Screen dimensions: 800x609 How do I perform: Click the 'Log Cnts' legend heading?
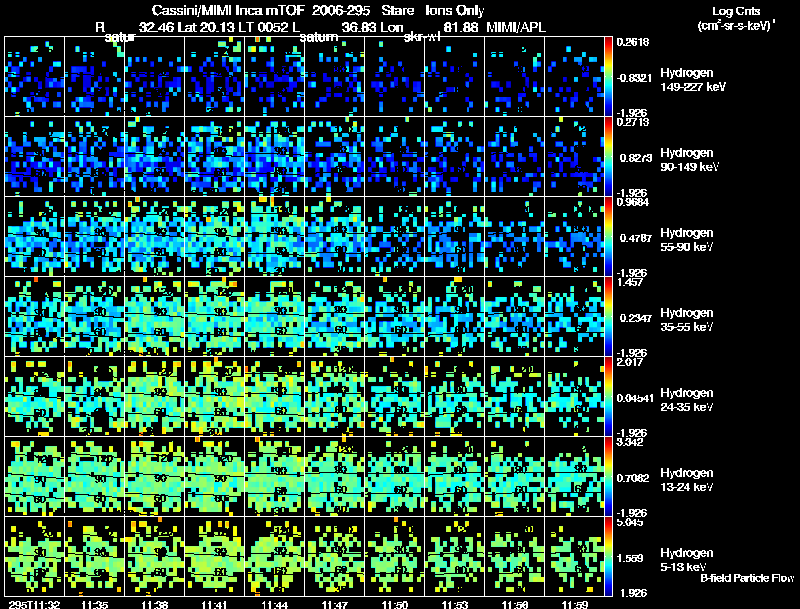[x=736, y=11]
